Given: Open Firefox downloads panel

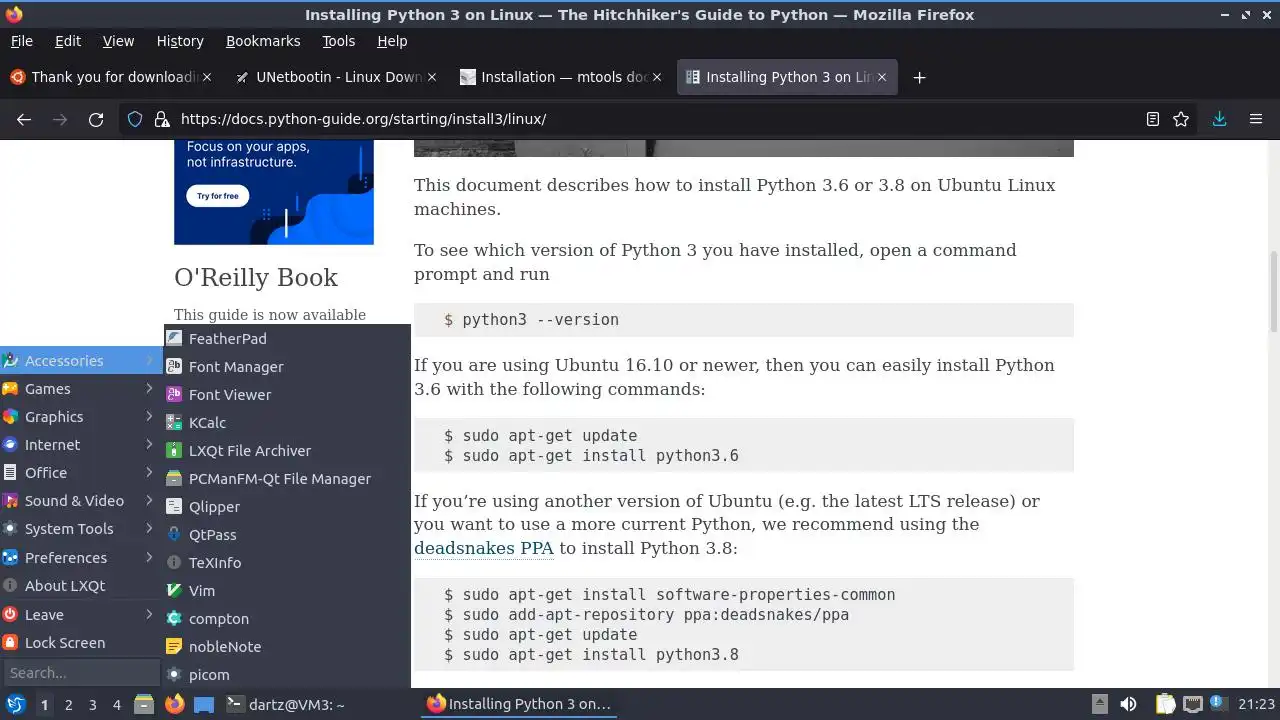Looking at the screenshot, I should 1219,119.
